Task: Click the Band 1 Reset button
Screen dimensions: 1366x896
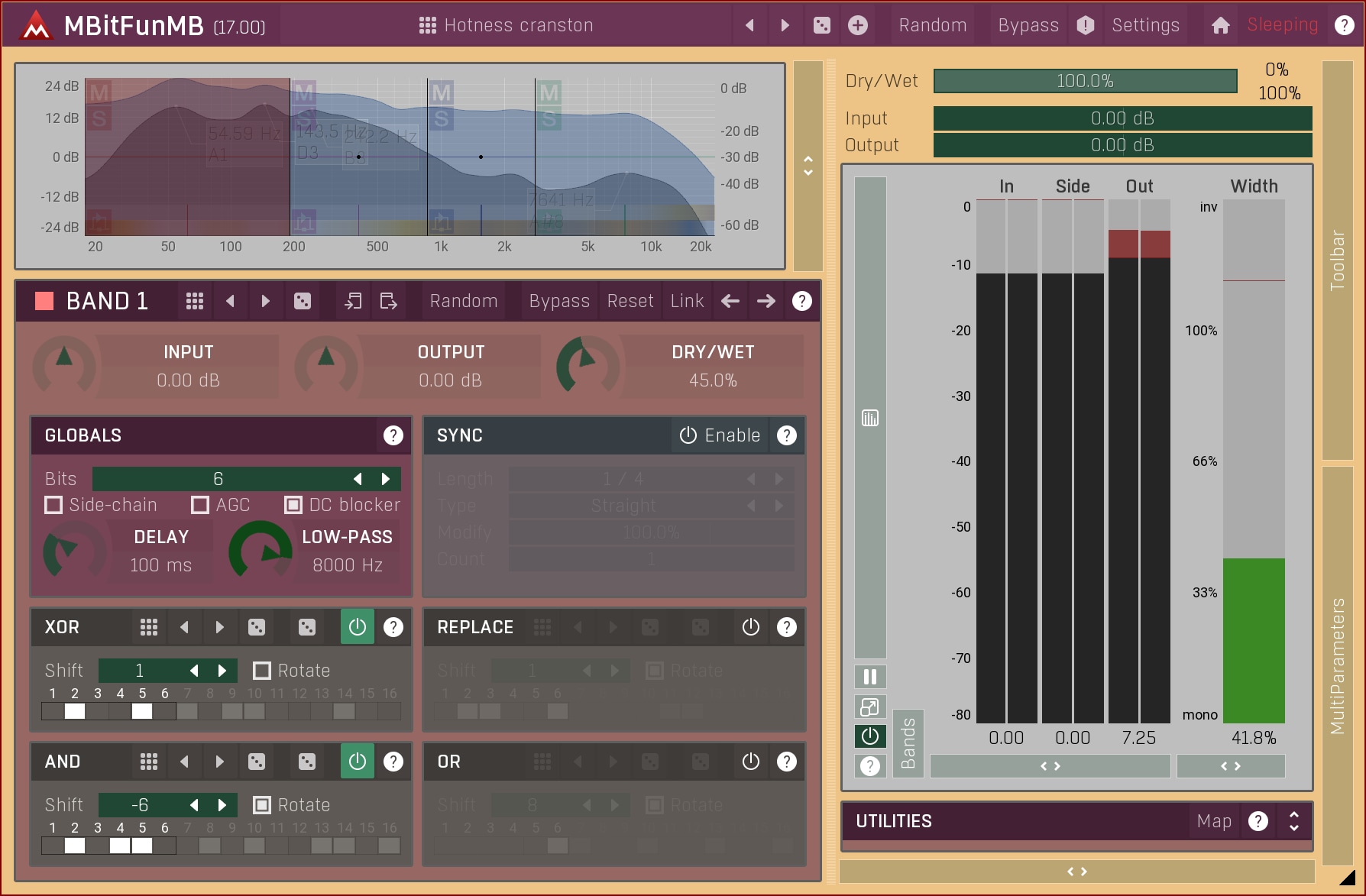Action: (x=630, y=301)
